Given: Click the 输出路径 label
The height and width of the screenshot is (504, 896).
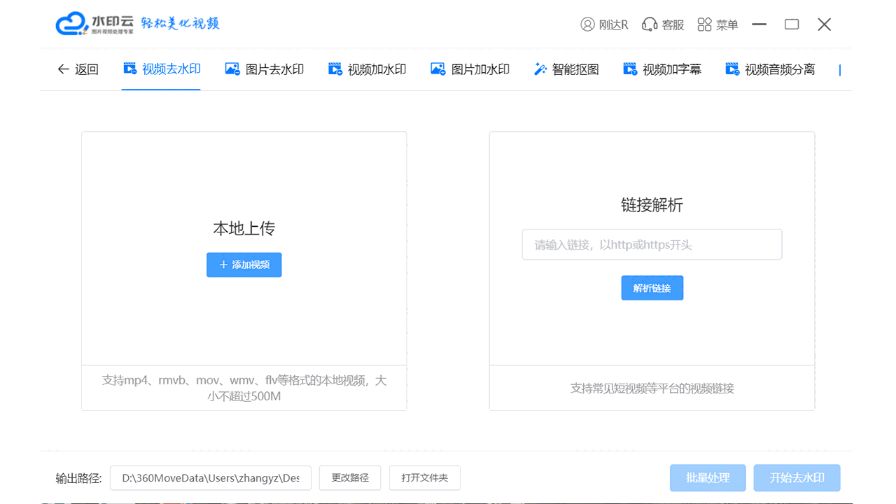Looking at the screenshot, I should (x=79, y=478).
